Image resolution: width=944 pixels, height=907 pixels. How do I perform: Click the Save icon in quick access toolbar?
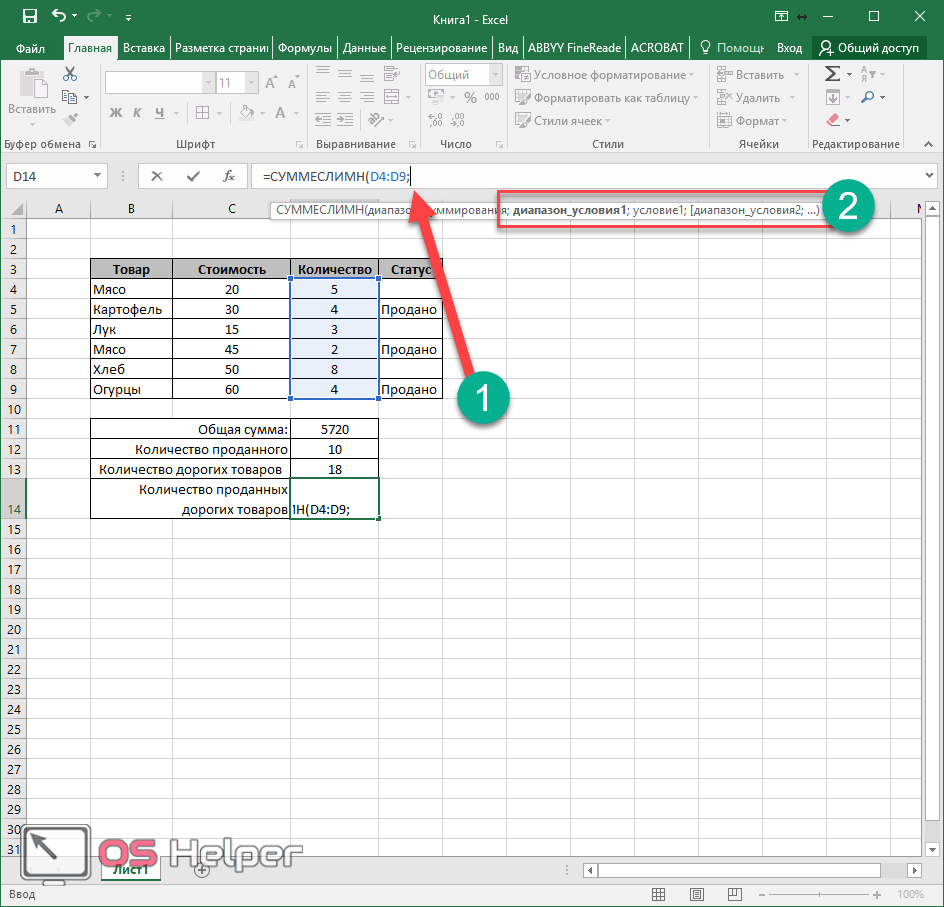pyautogui.click(x=29, y=16)
